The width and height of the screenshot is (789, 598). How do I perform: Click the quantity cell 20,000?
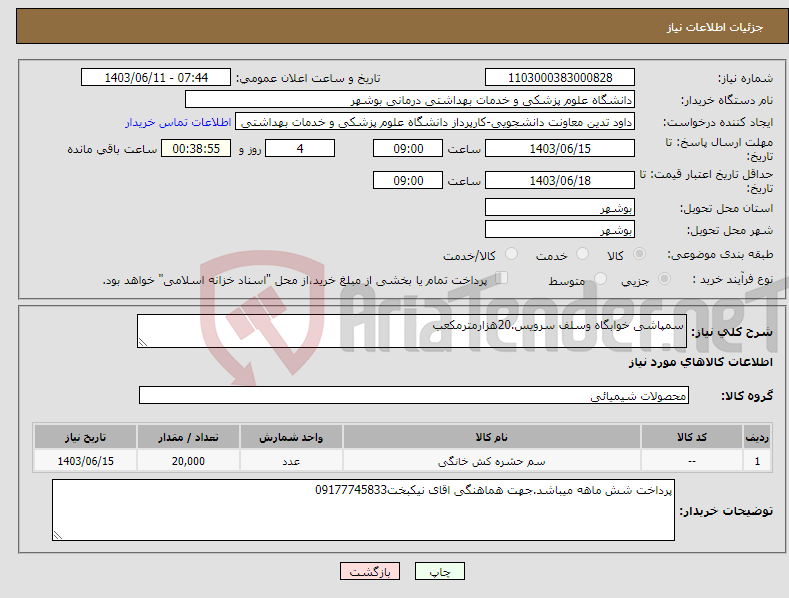point(188,461)
